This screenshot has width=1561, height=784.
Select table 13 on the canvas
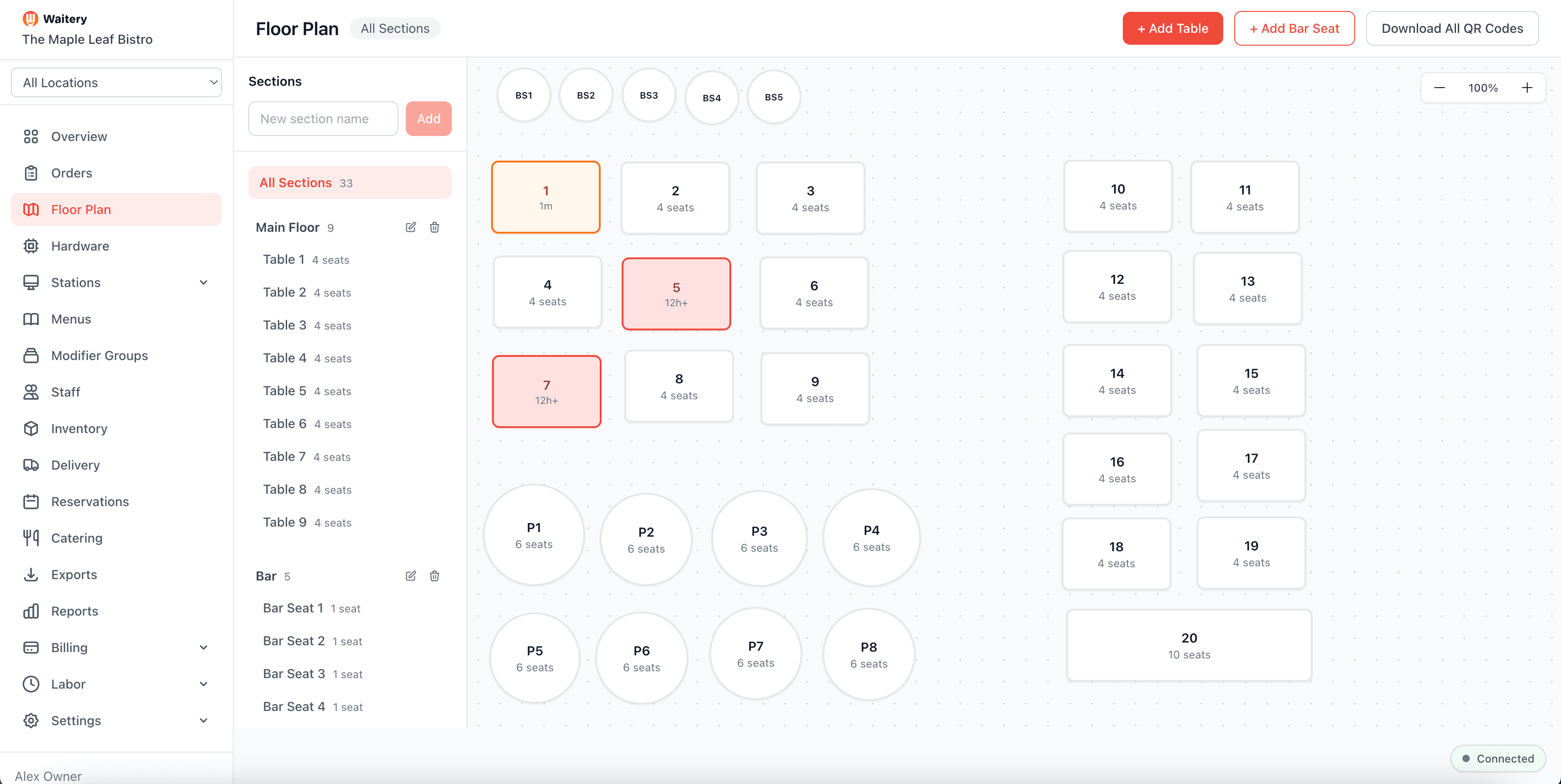(x=1247, y=288)
